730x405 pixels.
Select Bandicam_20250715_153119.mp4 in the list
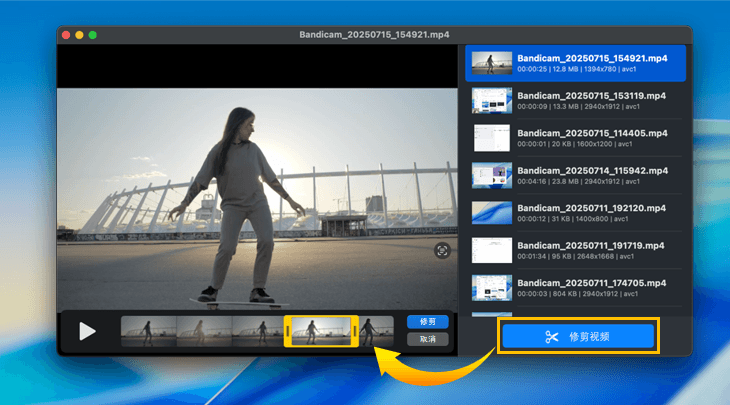pos(575,101)
